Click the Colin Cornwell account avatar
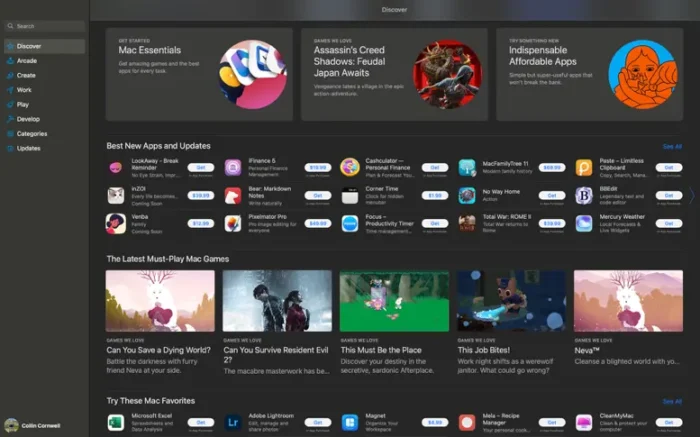The image size is (700, 437). point(11,425)
